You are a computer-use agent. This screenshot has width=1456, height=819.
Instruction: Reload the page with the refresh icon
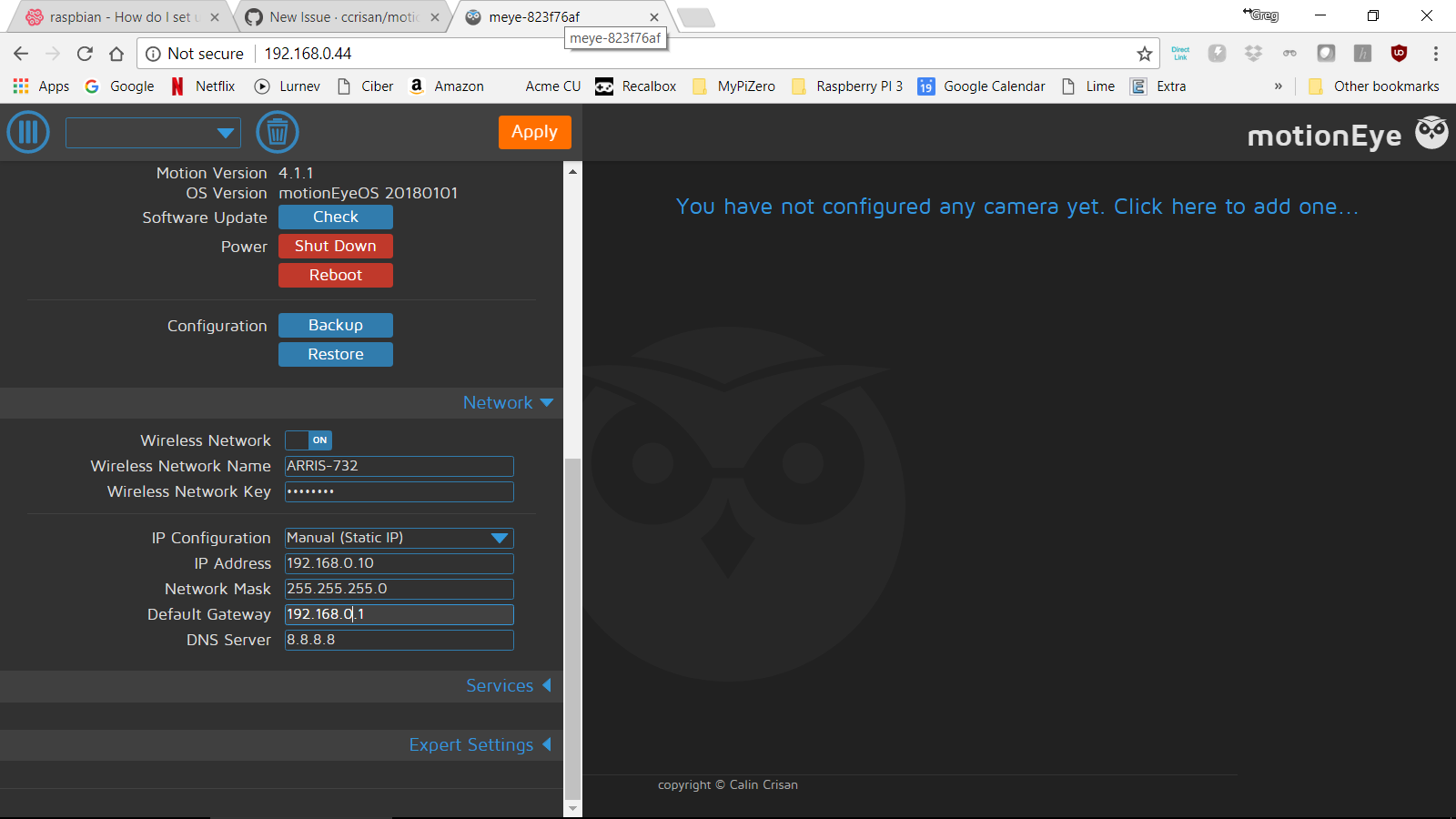pyautogui.click(x=85, y=53)
